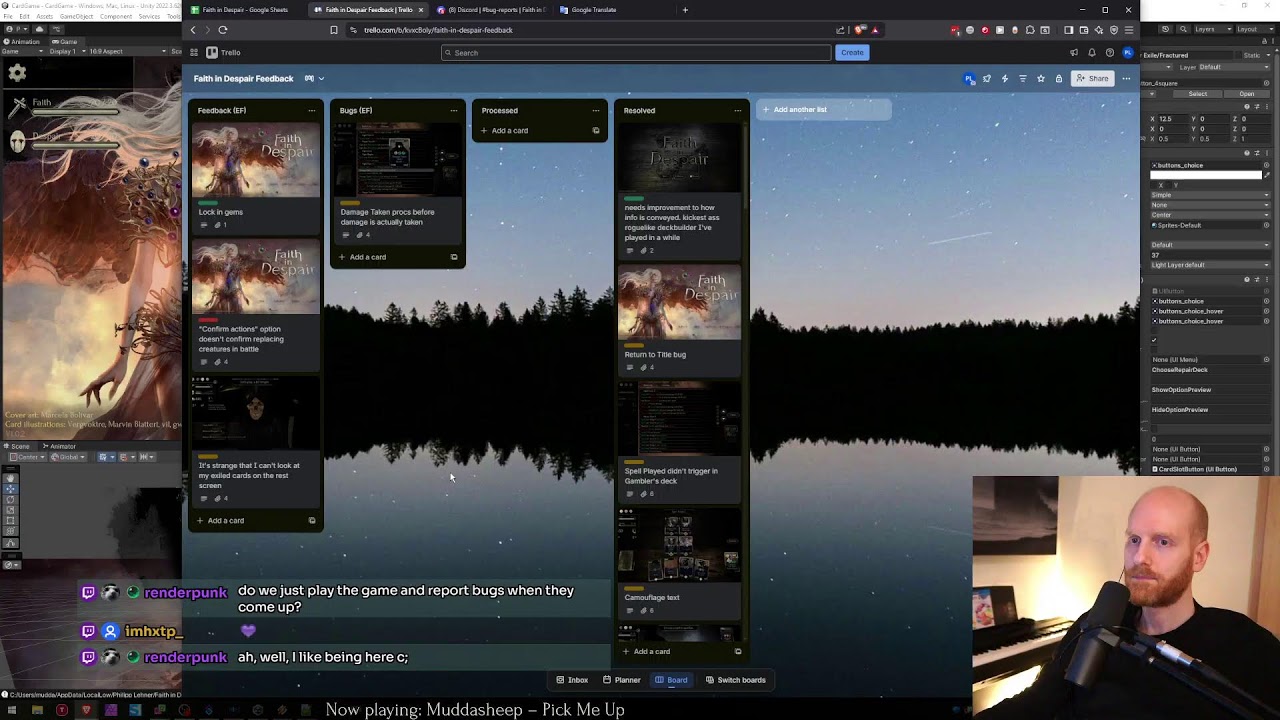The height and width of the screenshot is (720, 1280).
Task: Open Light Layer default dropdown
Action: tap(1210, 265)
